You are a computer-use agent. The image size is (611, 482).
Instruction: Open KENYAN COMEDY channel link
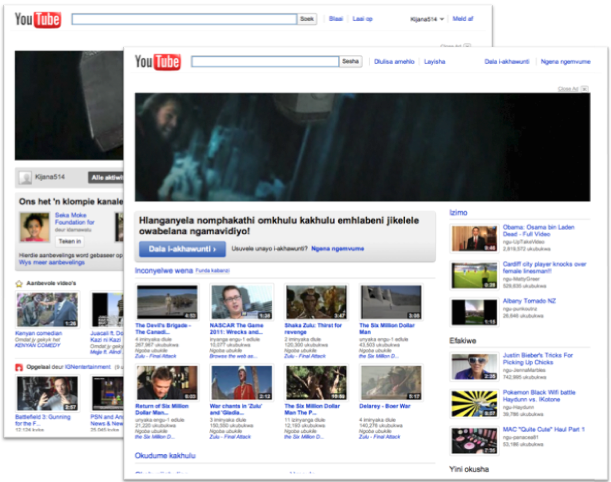click(37, 345)
